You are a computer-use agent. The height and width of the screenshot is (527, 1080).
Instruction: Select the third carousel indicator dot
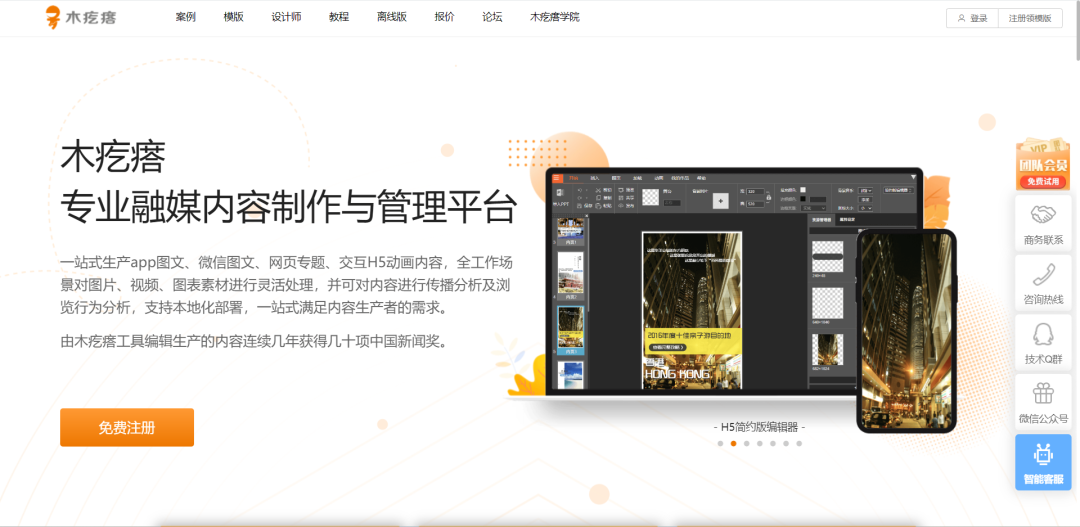[747, 444]
